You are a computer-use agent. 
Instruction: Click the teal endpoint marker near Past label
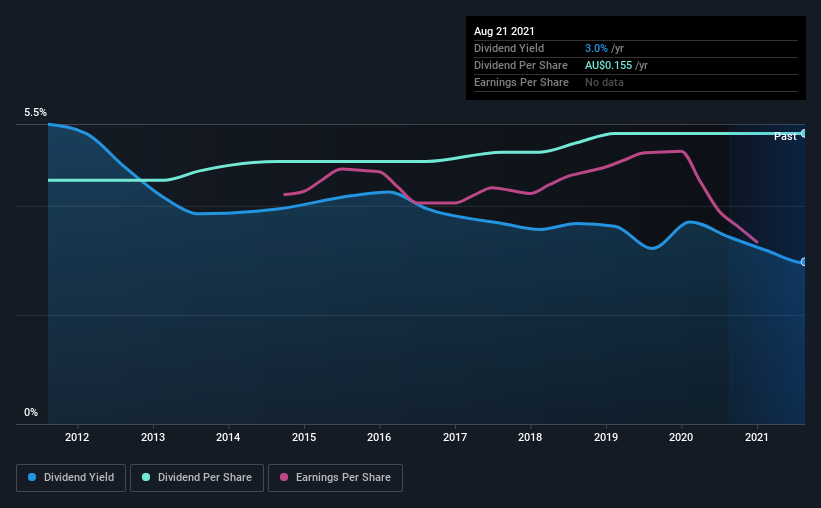tap(803, 134)
